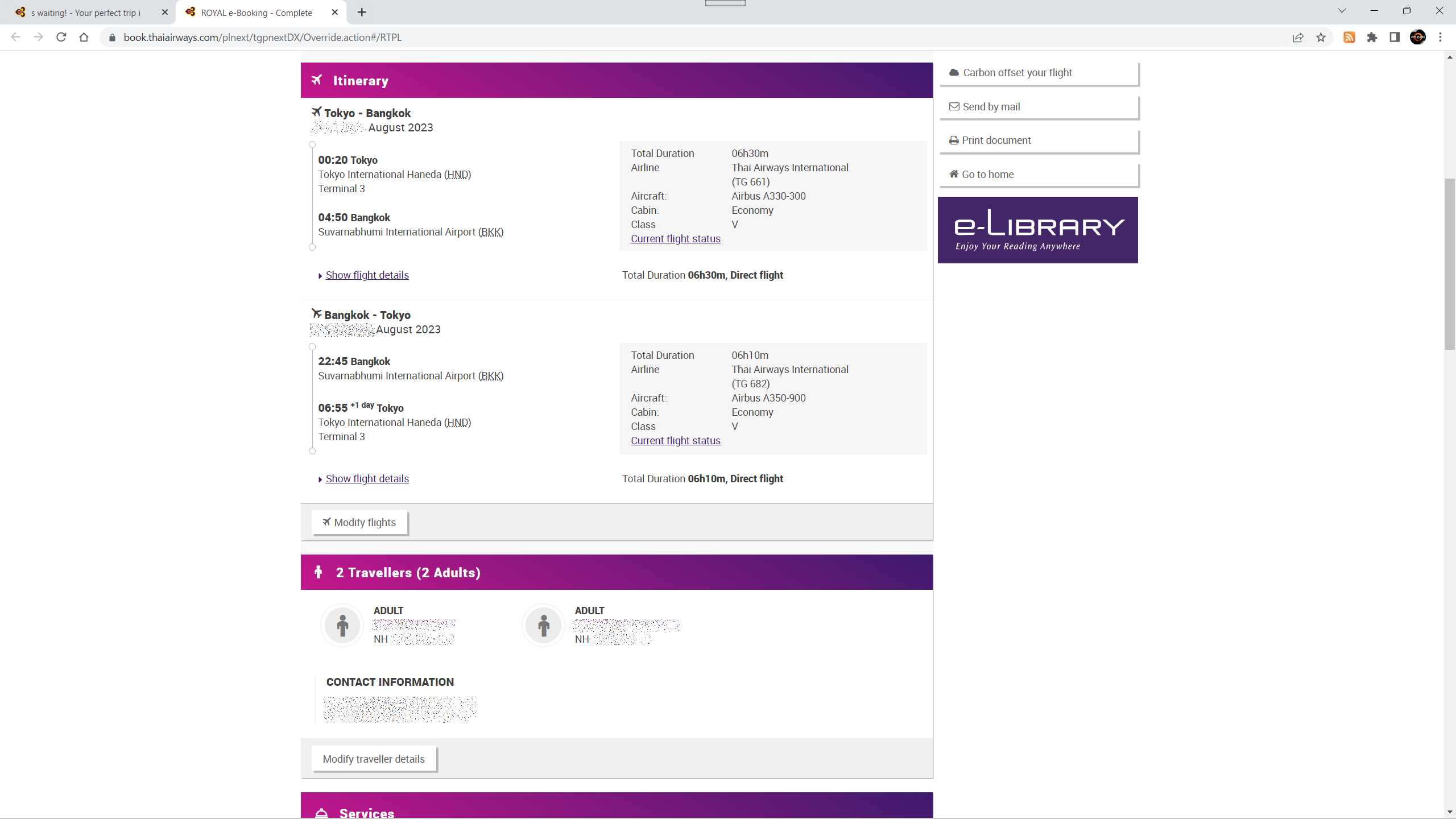Click the second adult traveller avatar icon

pos(544,625)
